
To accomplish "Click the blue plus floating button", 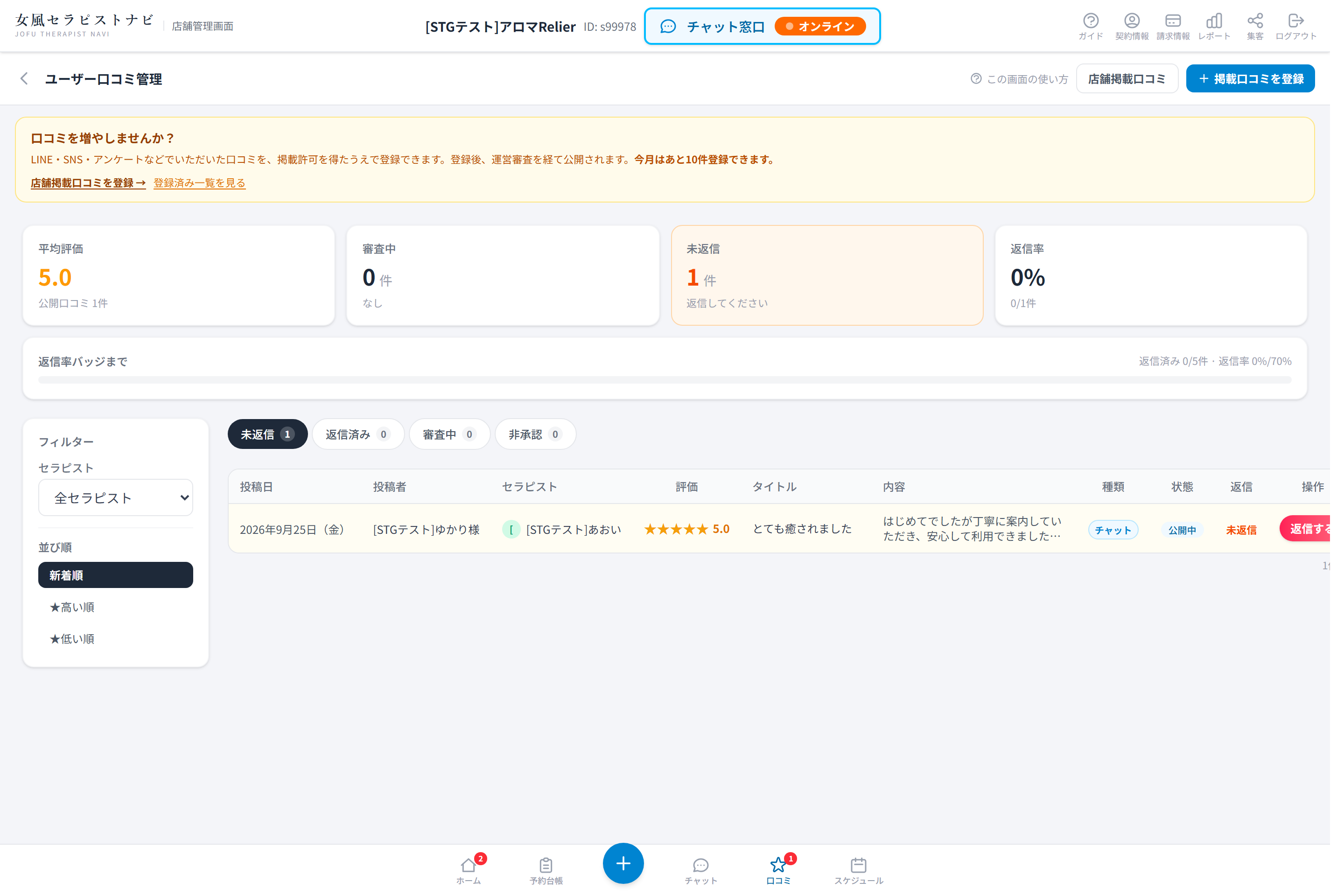I will coord(630,872).
